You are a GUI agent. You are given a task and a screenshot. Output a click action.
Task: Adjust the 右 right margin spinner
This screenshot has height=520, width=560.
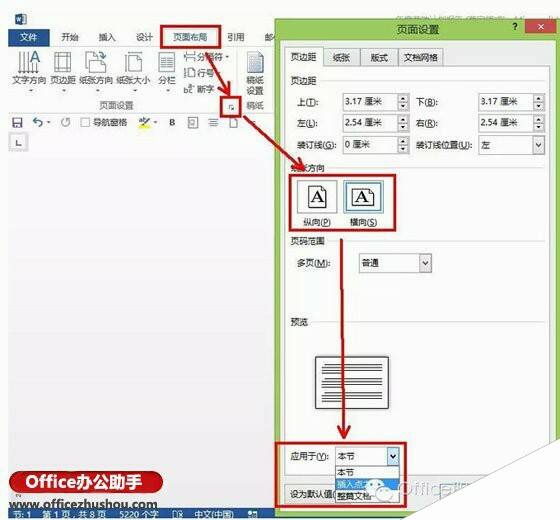[539, 123]
